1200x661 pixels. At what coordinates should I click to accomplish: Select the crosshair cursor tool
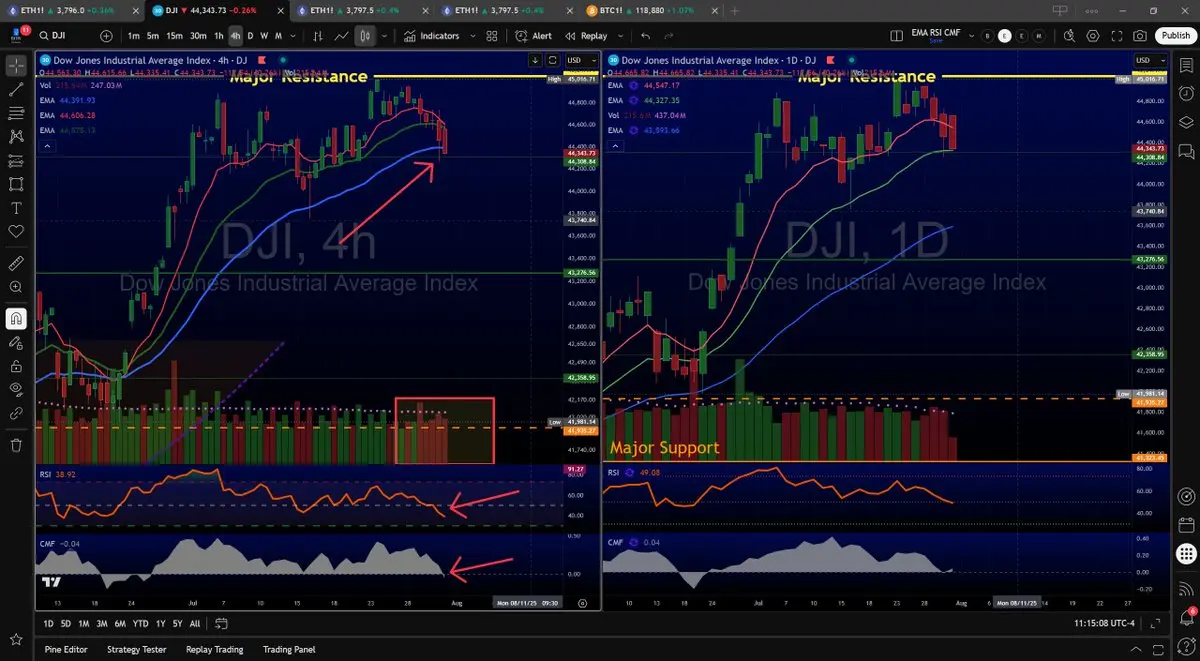pyautogui.click(x=16, y=66)
